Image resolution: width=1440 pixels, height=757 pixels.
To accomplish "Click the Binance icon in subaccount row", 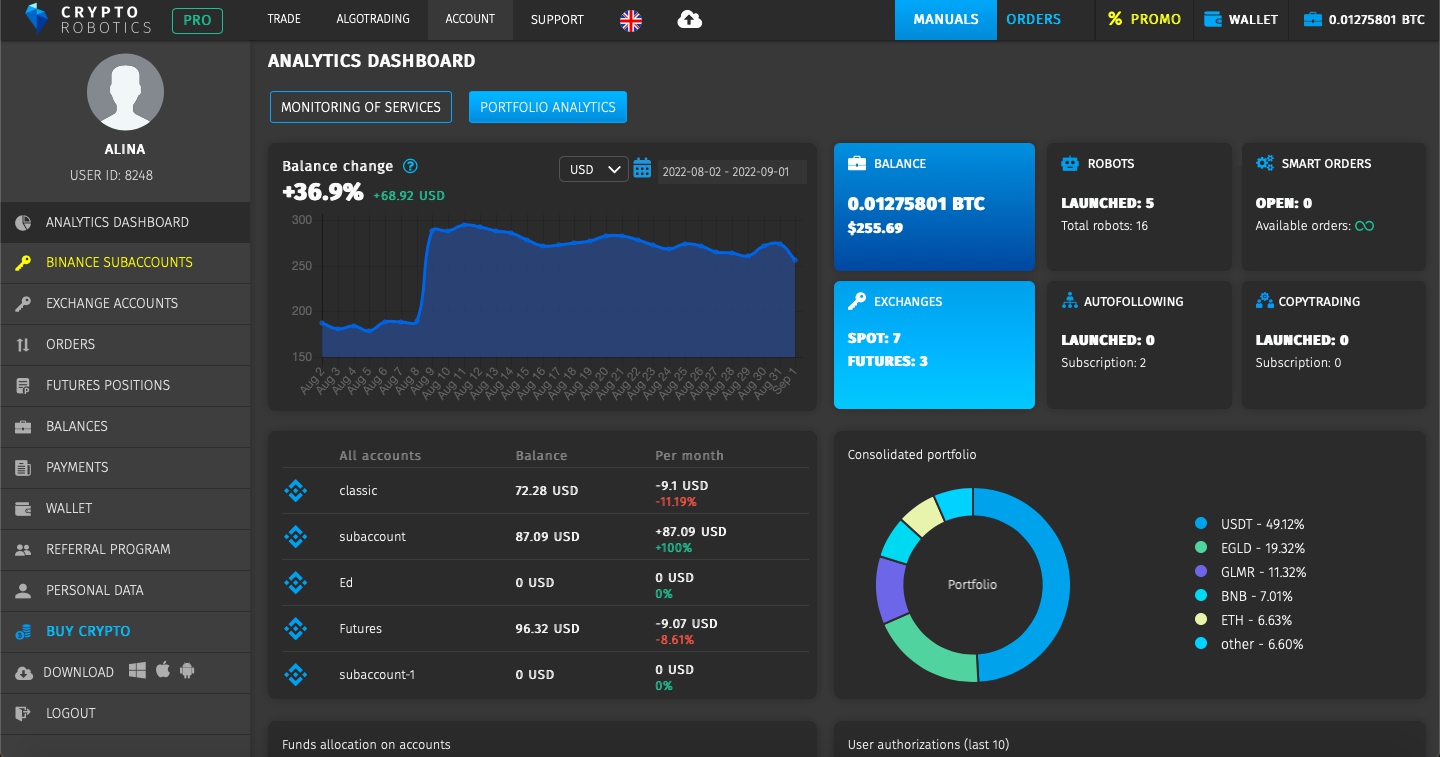I will point(295,537).
